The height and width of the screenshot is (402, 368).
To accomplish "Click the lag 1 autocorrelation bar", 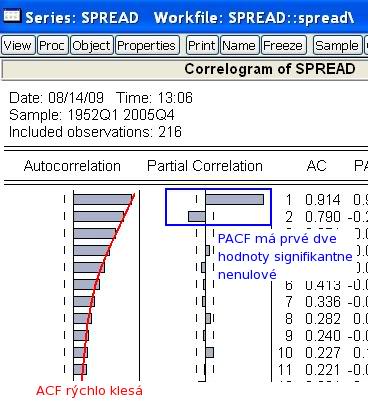I will [103, 200].
